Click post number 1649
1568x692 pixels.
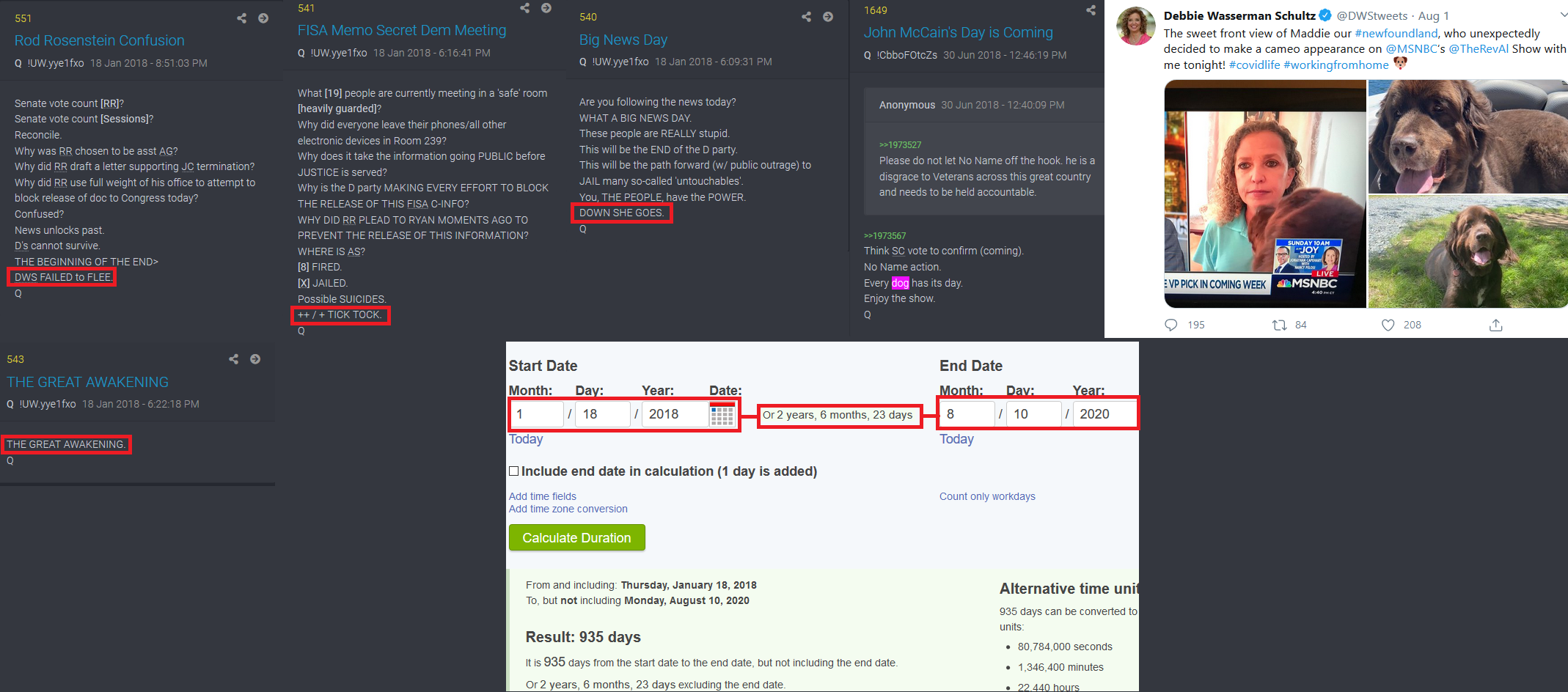(x=876, y=10)
